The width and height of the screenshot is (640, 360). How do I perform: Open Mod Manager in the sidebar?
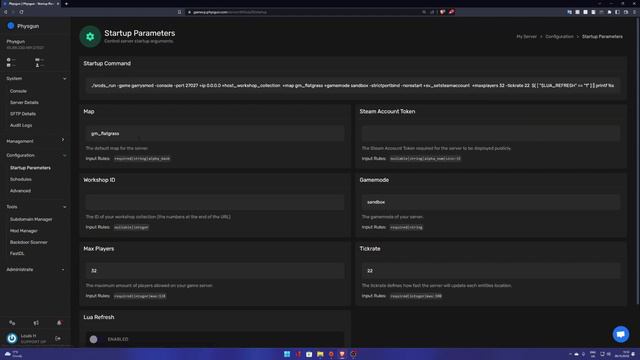(24, 231)
